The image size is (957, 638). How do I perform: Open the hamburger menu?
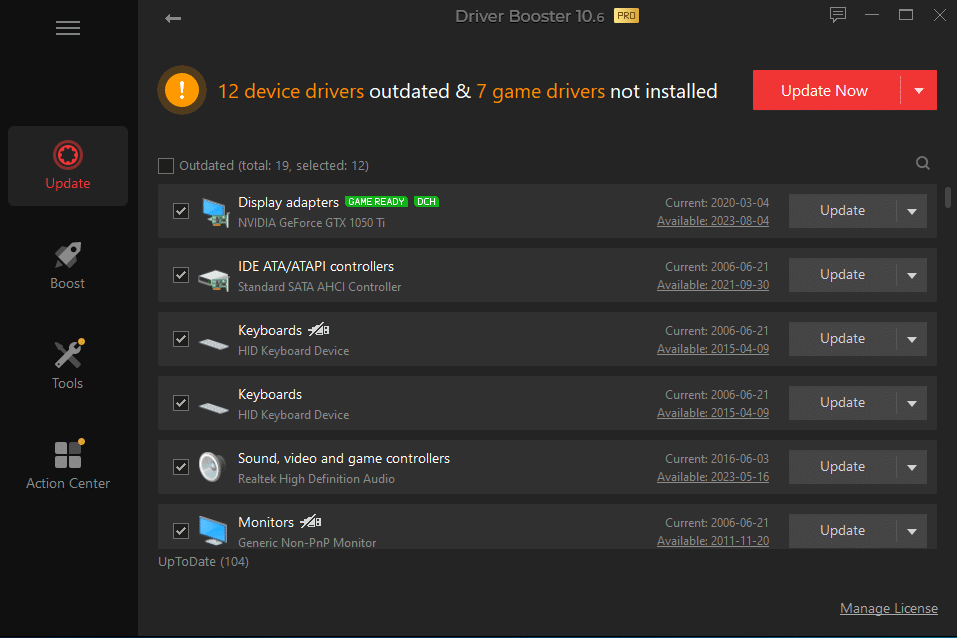coord(68,28)
